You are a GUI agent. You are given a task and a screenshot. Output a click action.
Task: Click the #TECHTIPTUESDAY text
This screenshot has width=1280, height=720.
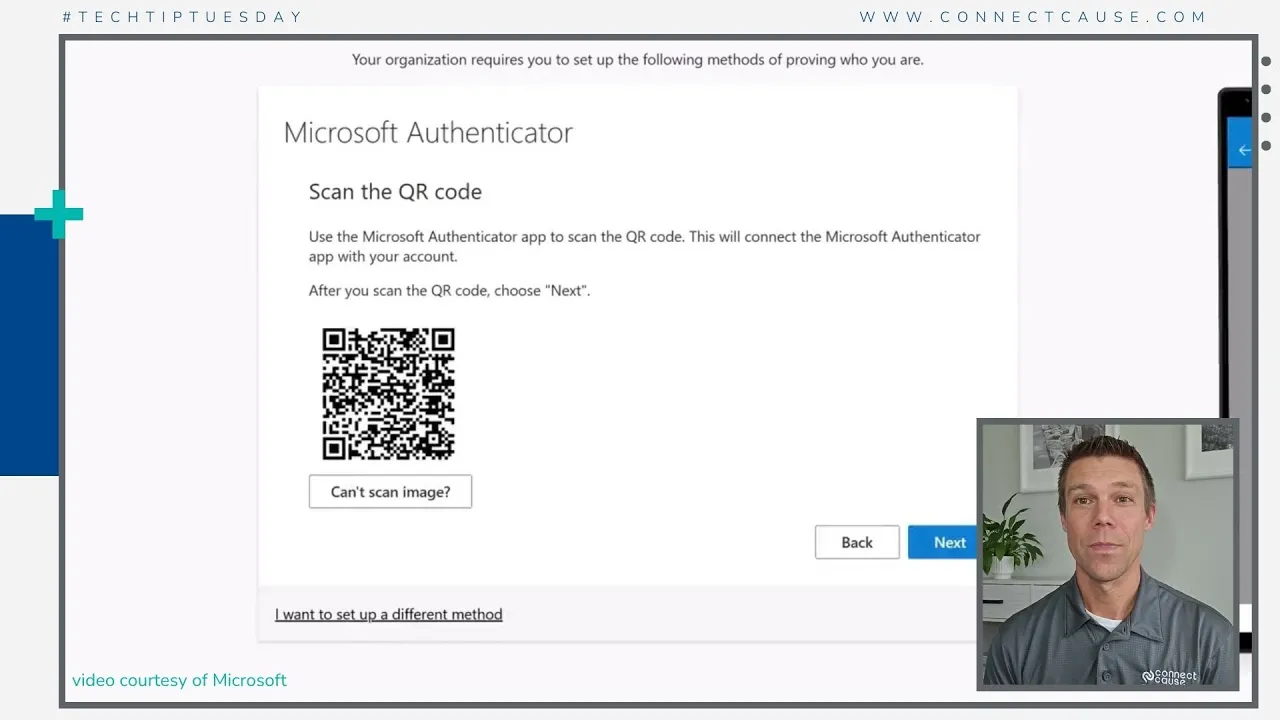[182, 17]
